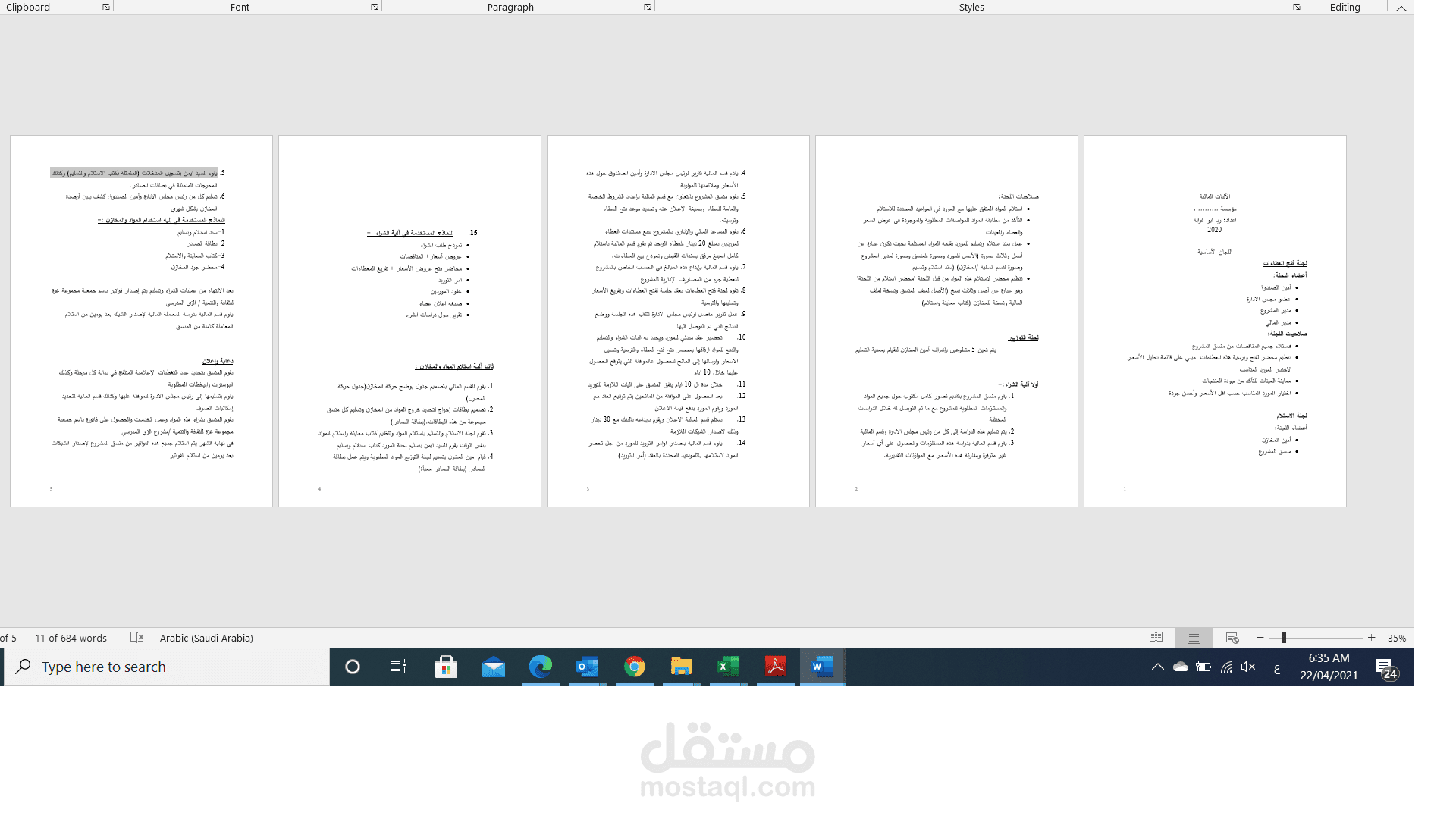Open the Wi-Fi network icon

tap(1226, 667)
